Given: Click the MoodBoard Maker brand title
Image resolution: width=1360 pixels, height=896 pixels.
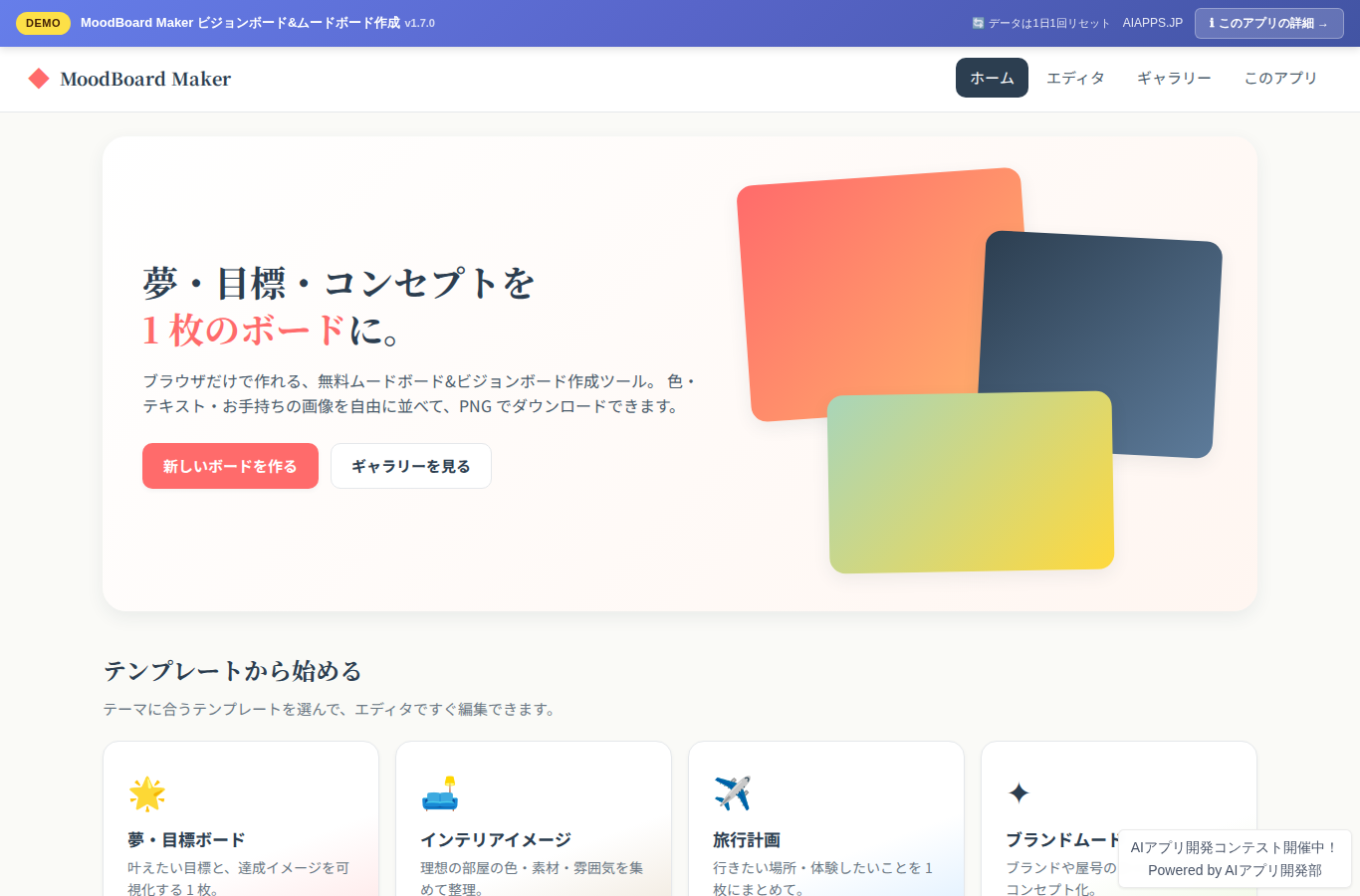Looking at the screenshot, I should [145, 79].
